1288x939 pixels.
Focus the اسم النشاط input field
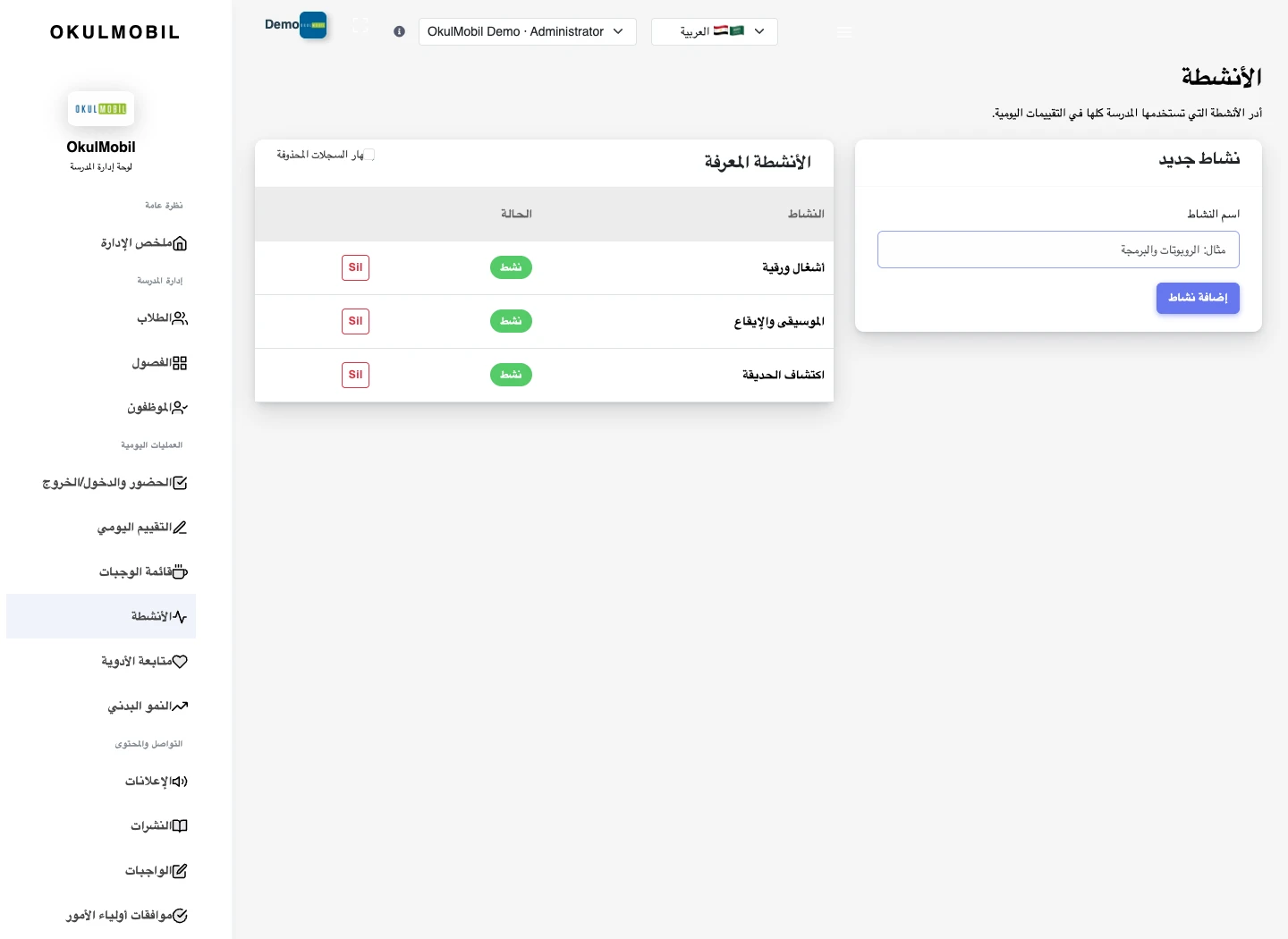[x=1058, y=250]
